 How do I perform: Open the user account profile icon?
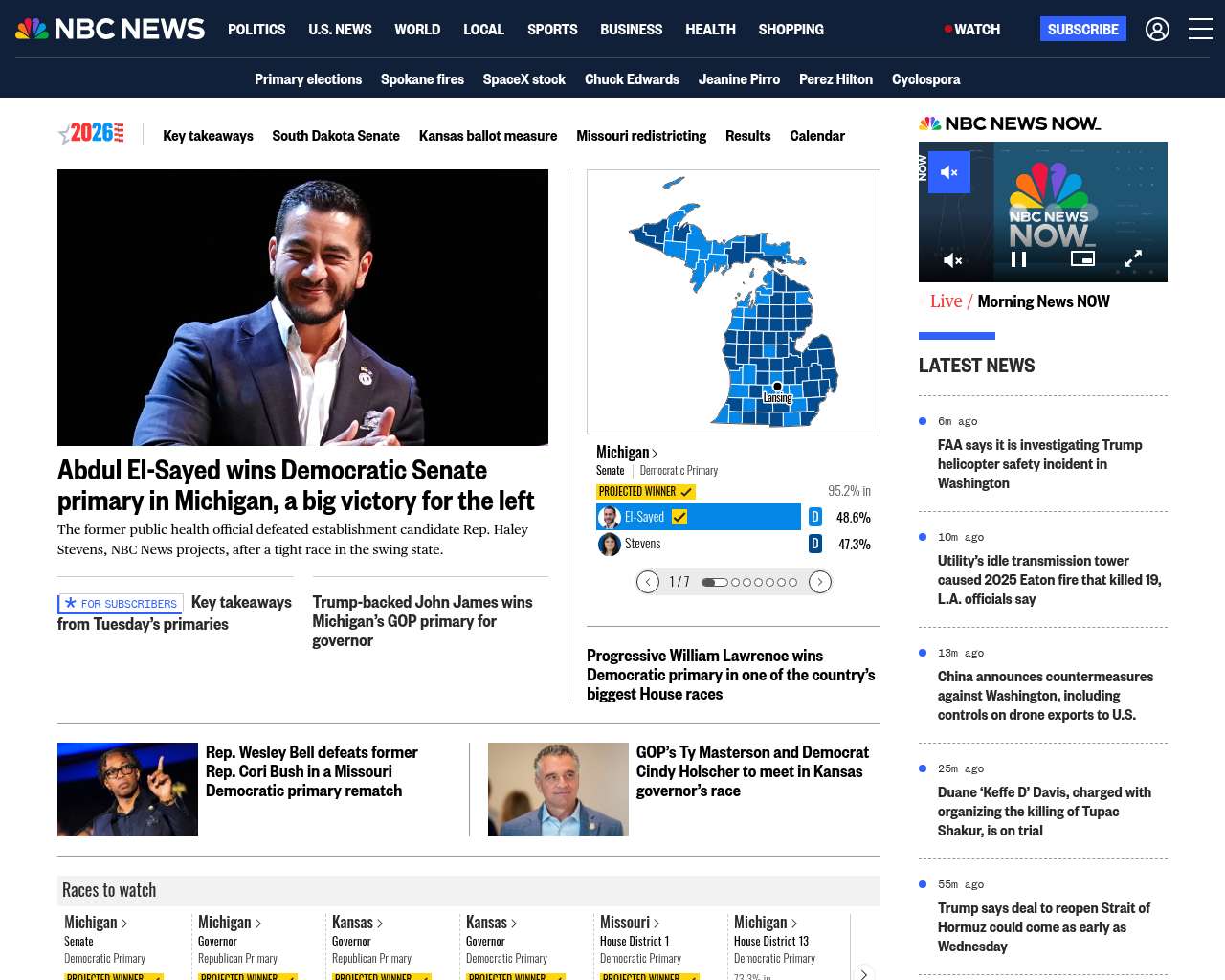[x=1157, y=30]
